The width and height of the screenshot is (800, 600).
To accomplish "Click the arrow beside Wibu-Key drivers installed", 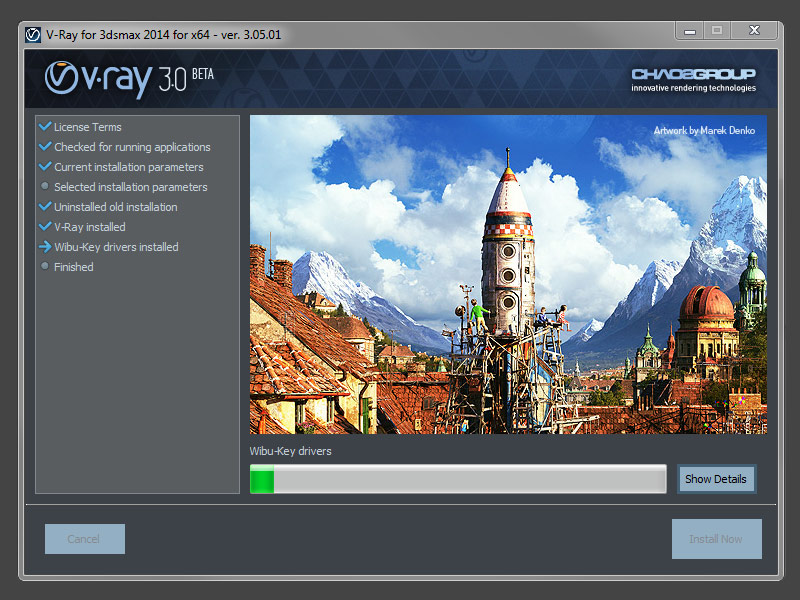I will point(45,246).
